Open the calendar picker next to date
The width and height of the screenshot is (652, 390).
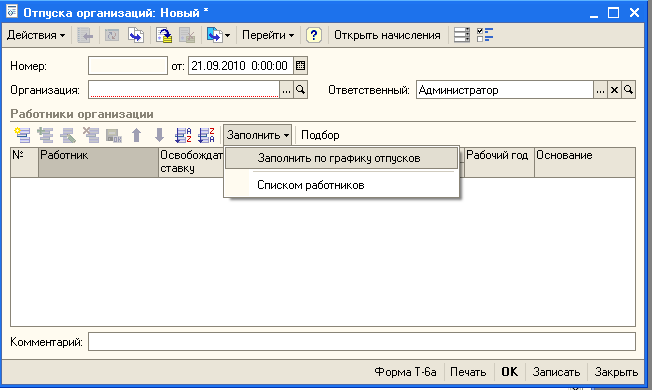[300, 66]
